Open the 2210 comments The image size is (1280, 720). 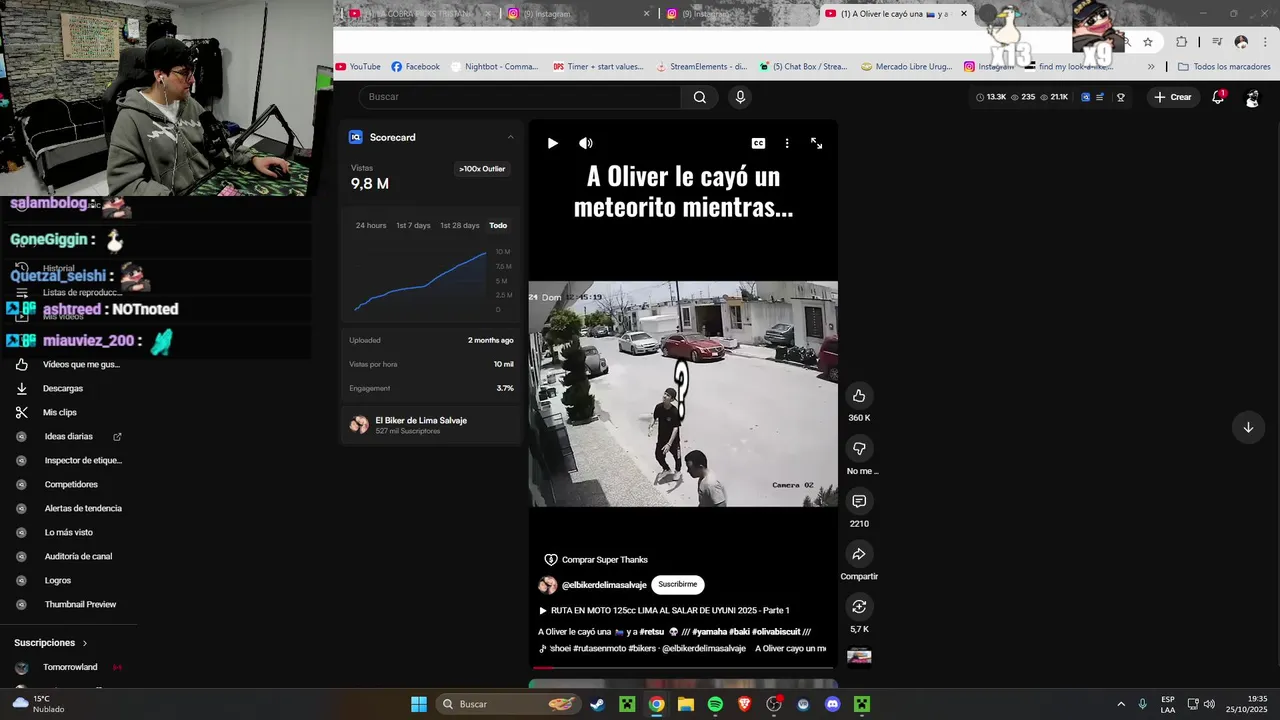859,501
